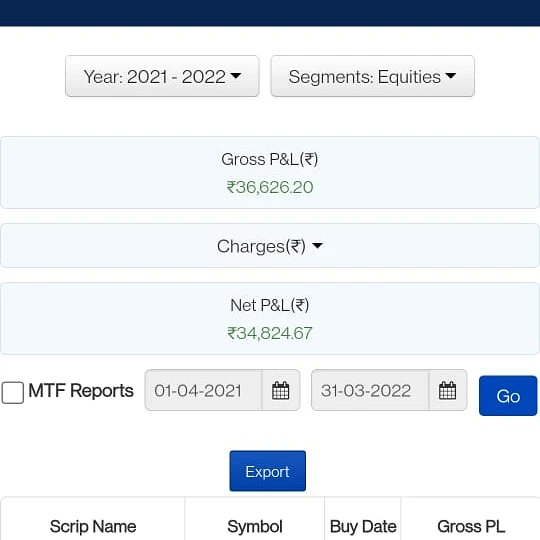Export the P&L report
Image resolution: width=540 pixels, height=540 pixels.
click(268, 471)
